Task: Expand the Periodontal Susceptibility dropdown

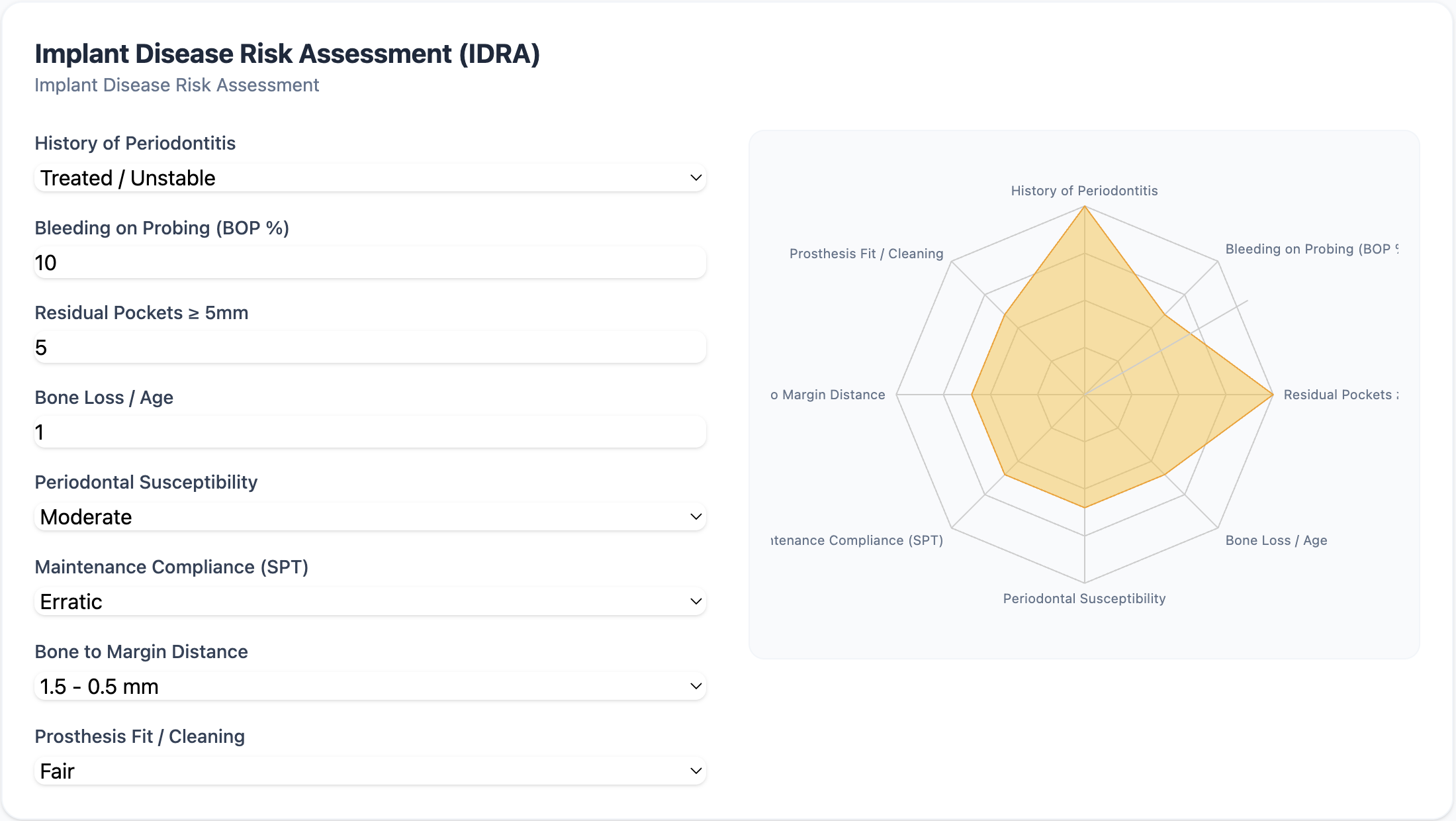Action: coord(370,516)
